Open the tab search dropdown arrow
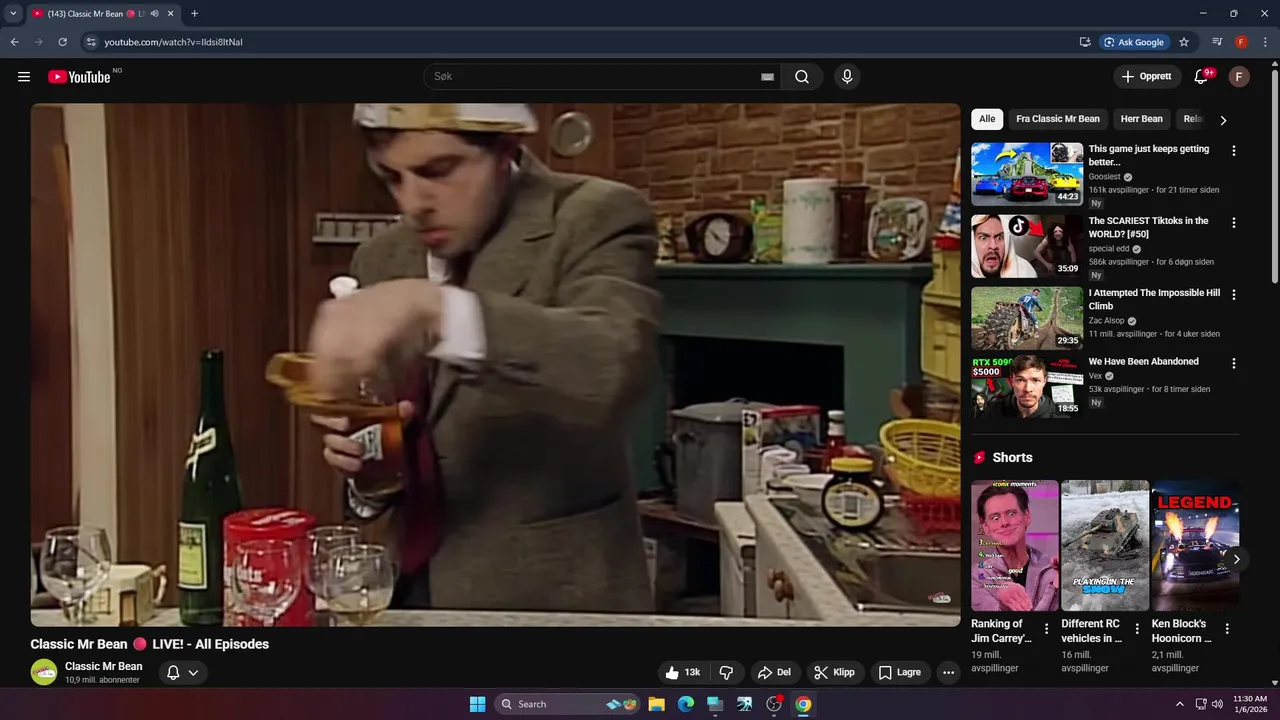Viewport: 1280px width, 720px height. (x=13, y=14)
